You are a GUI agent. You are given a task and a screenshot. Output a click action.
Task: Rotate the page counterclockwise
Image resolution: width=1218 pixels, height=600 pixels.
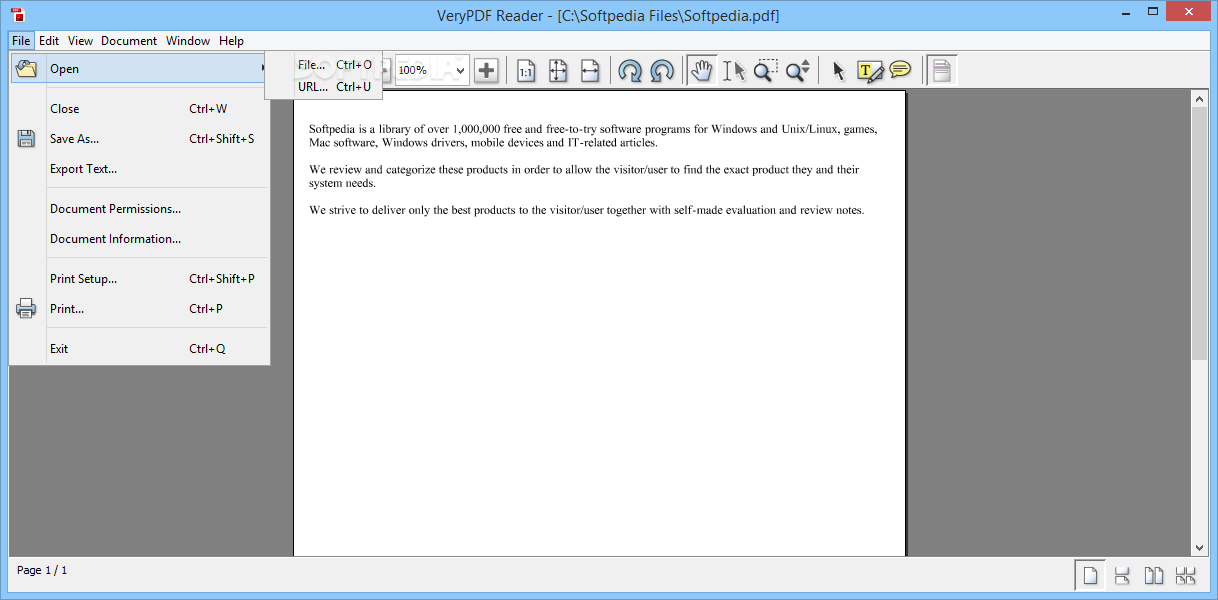662,70
